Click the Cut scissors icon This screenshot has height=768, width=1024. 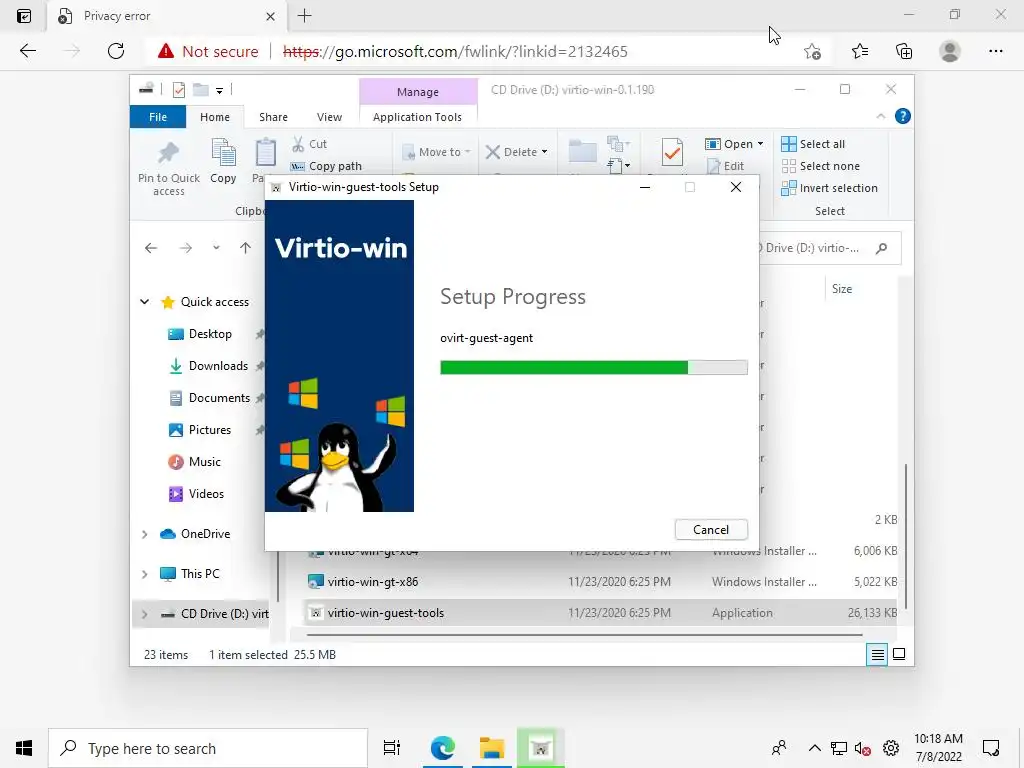point(298,144)
